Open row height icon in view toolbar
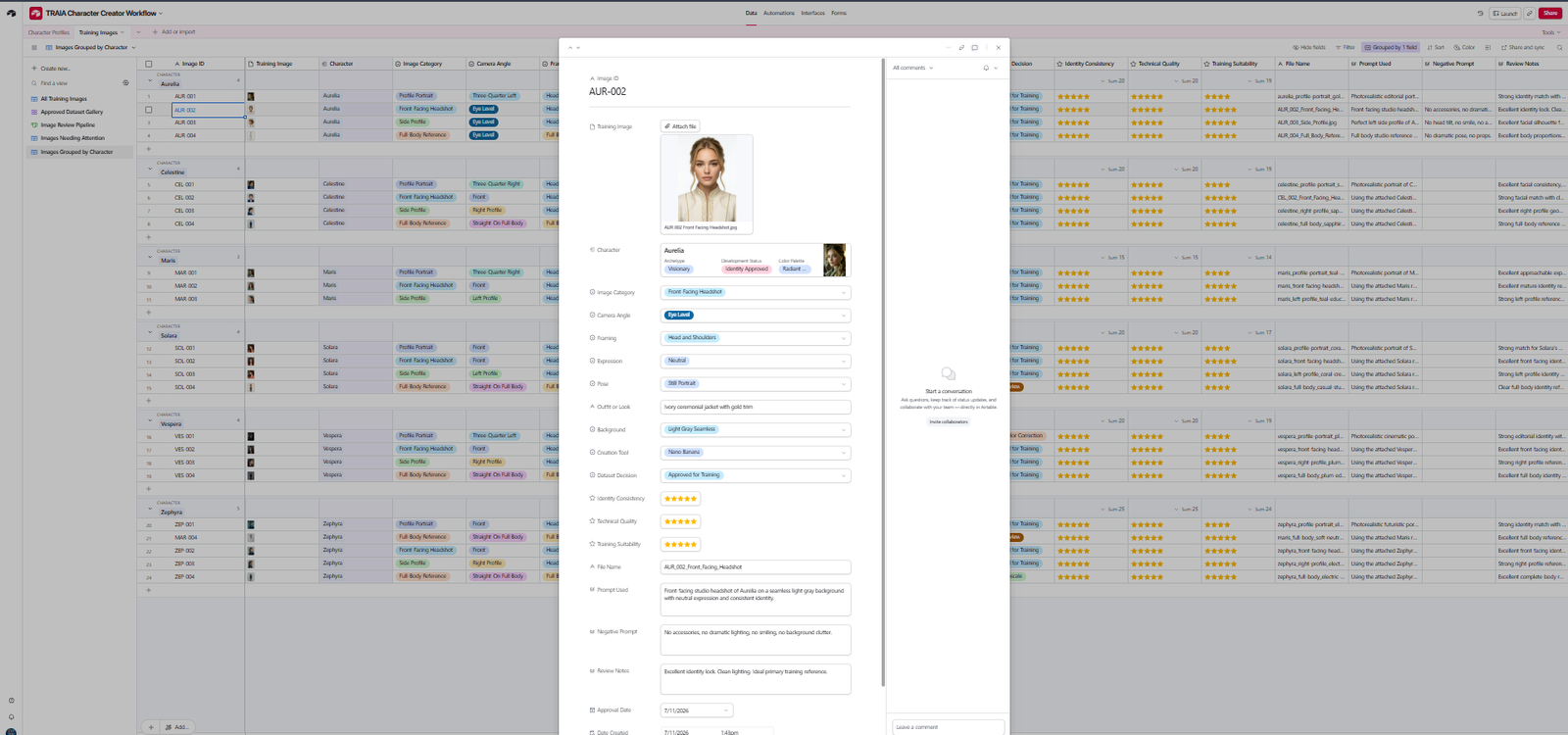This screenshot has width=1568, height=735. pos(1488,47)
